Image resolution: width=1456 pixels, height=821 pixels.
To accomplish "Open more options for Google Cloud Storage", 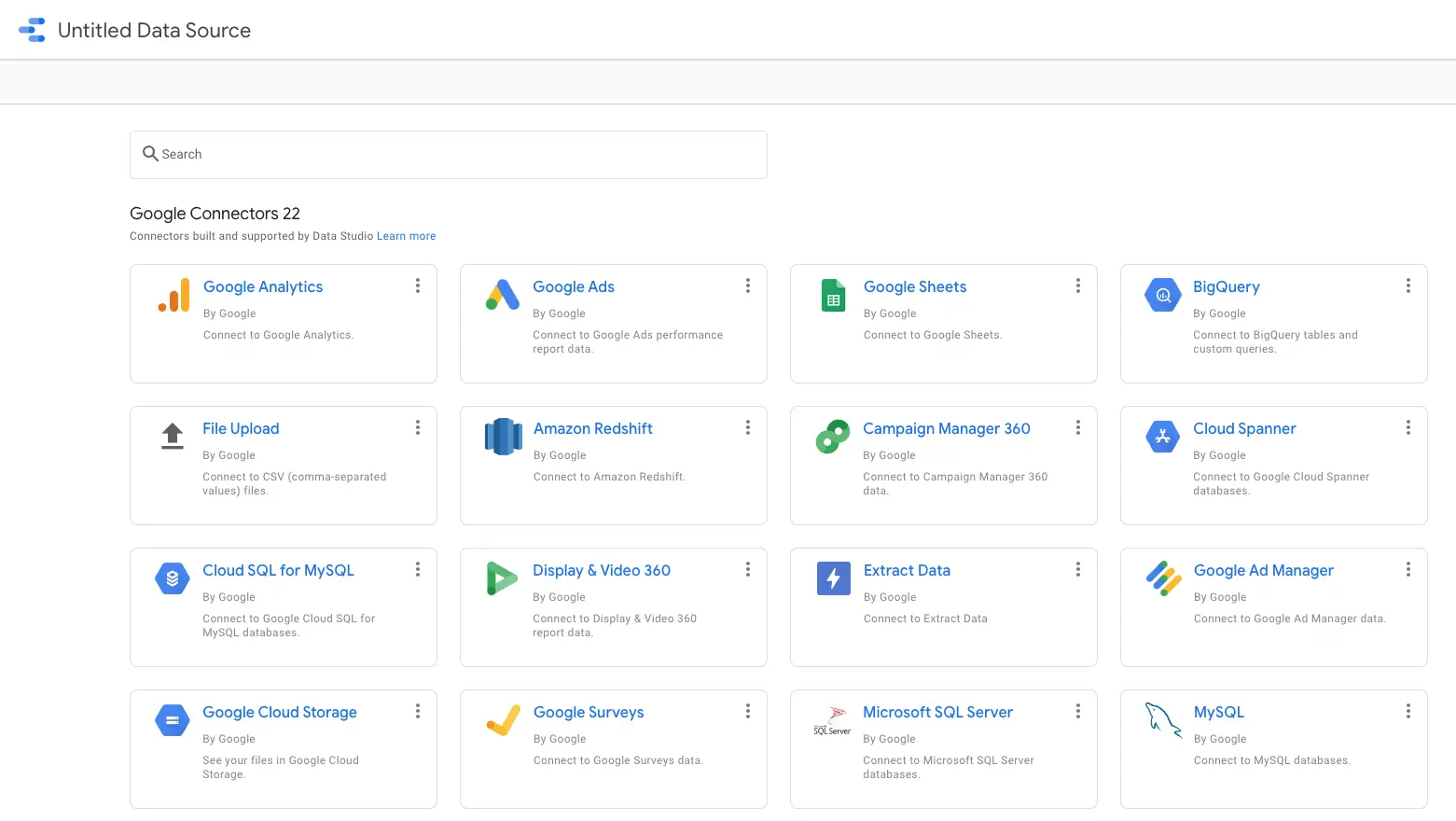I will tap(418, 711).
